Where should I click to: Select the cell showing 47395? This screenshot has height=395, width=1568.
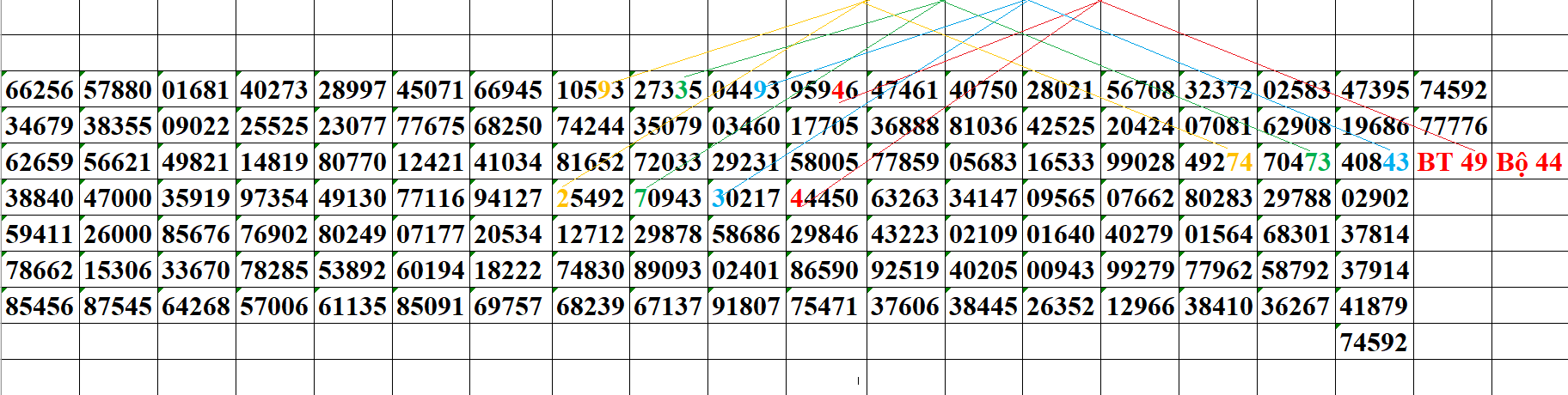(x=1375, y=90)
